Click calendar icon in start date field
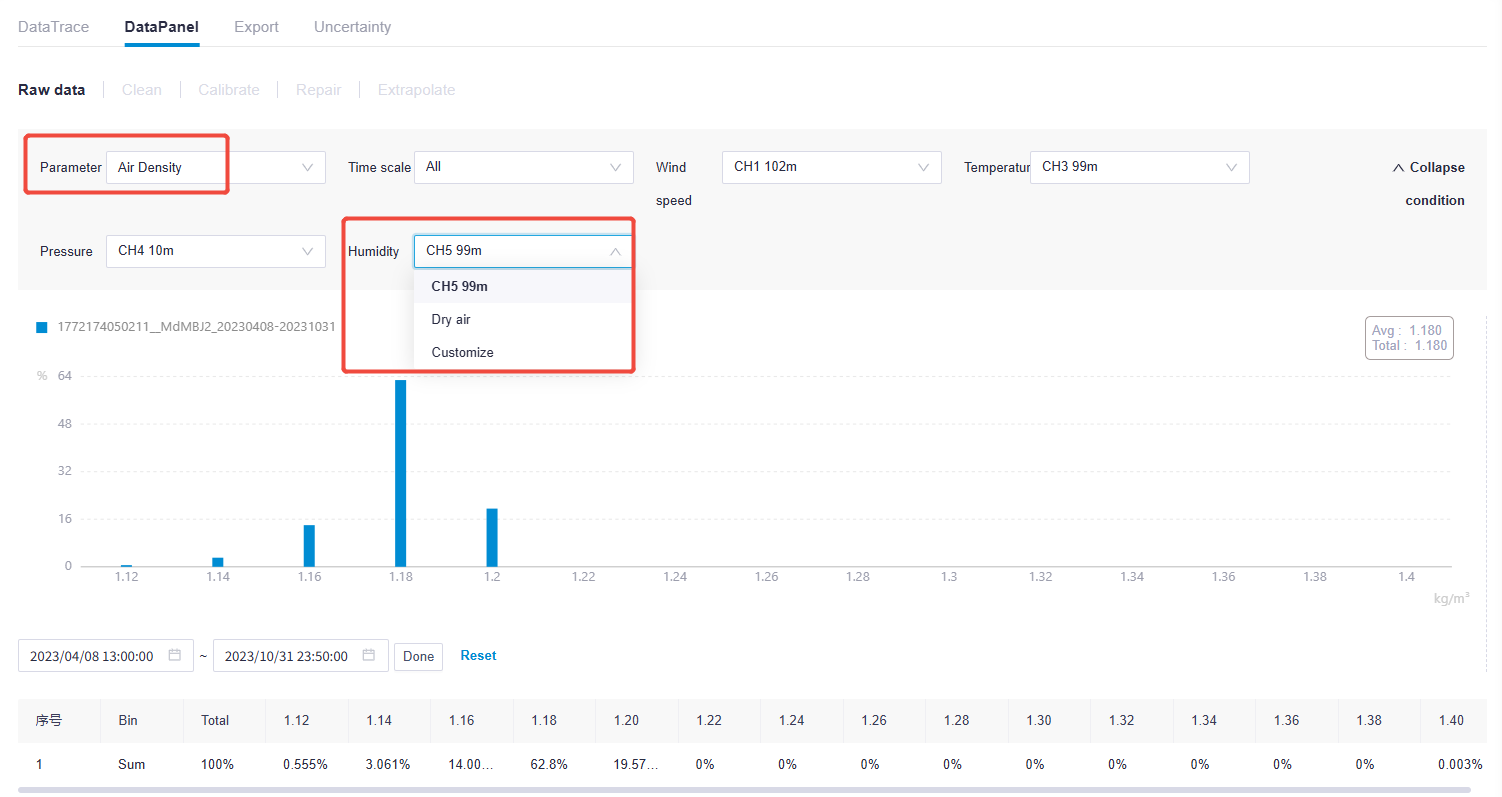The image size is (1502, 797). [x=175, y=656]
